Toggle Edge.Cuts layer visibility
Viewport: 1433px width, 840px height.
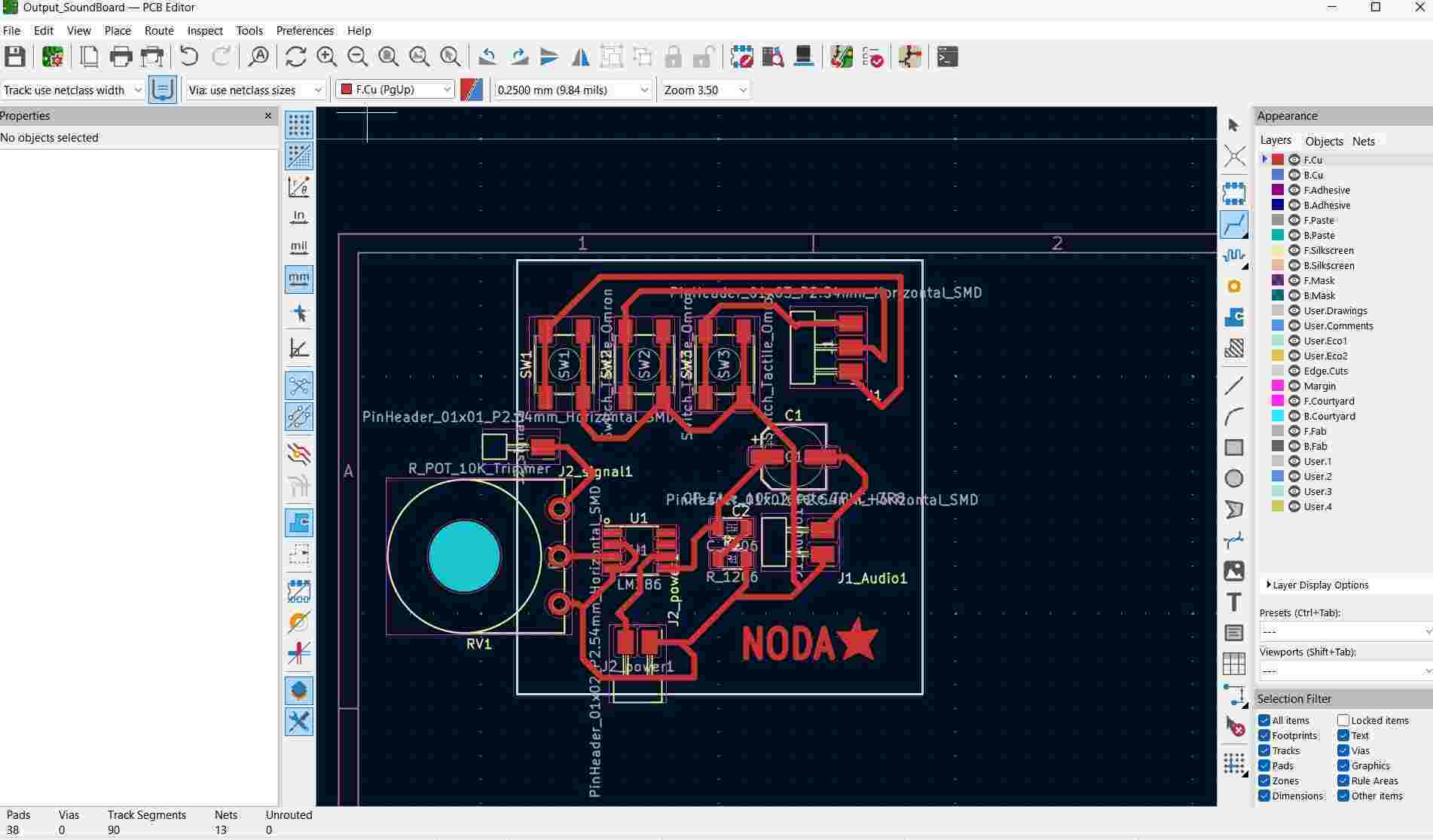tap(1294, 371)
